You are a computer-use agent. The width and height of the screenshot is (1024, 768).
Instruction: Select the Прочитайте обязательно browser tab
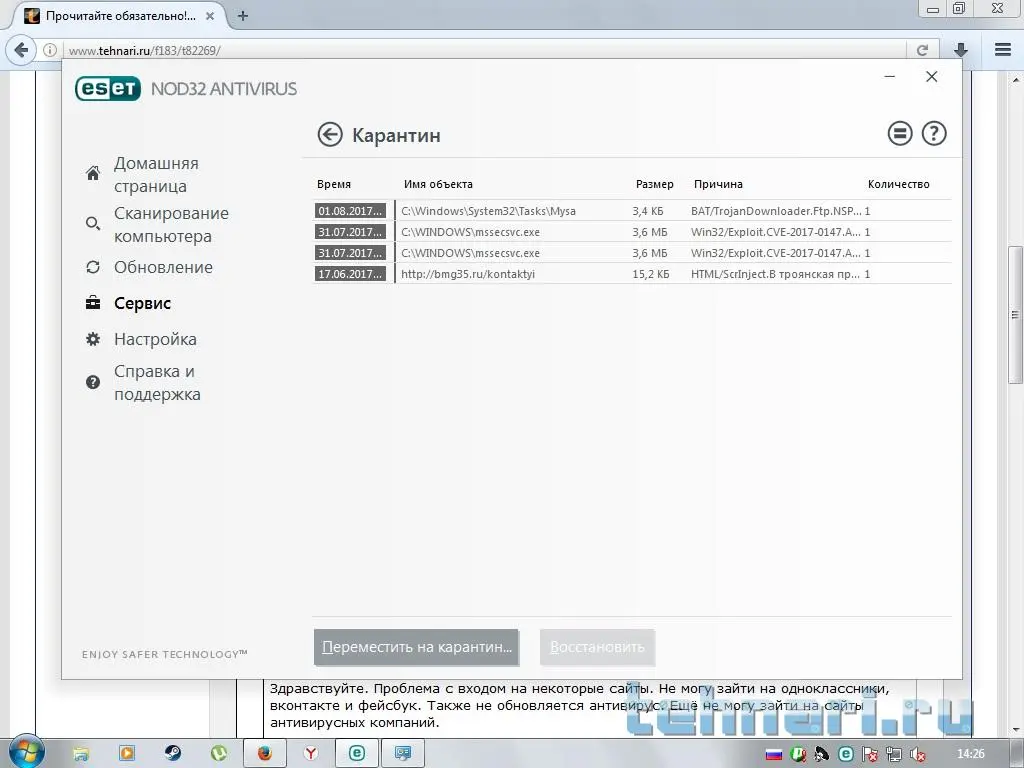pyautogui.click(x=119, y=16)
